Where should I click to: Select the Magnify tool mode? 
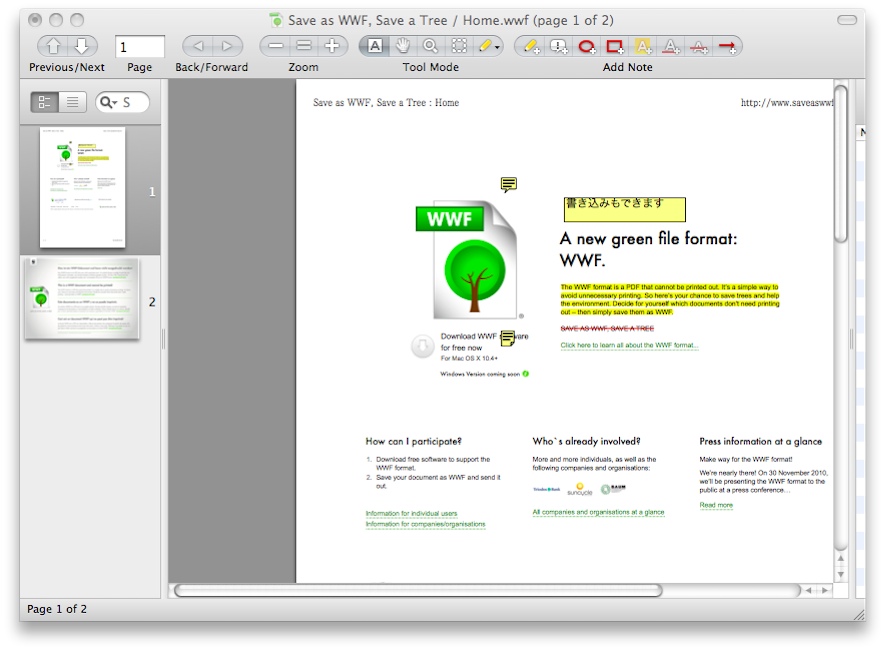(431, 46)
